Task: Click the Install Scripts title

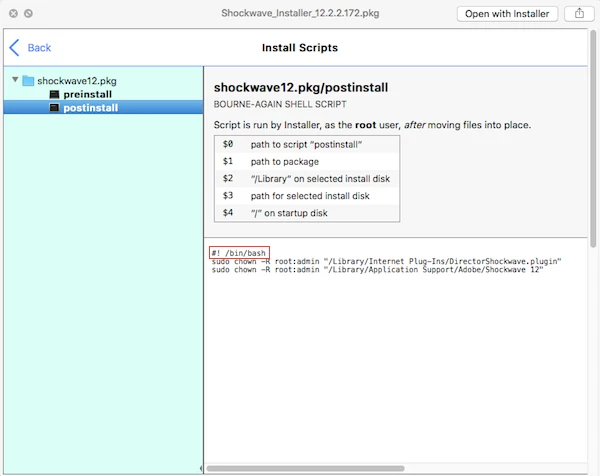Action: pos(300,48)
